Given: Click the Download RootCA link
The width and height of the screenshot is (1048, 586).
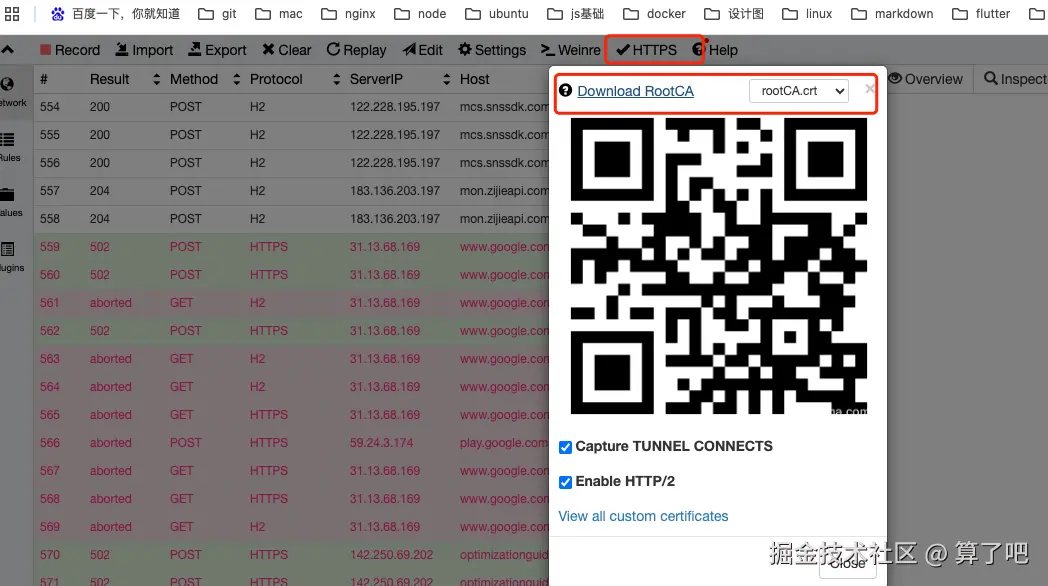Looking at the screenshot, I should [x=635, y=91].
